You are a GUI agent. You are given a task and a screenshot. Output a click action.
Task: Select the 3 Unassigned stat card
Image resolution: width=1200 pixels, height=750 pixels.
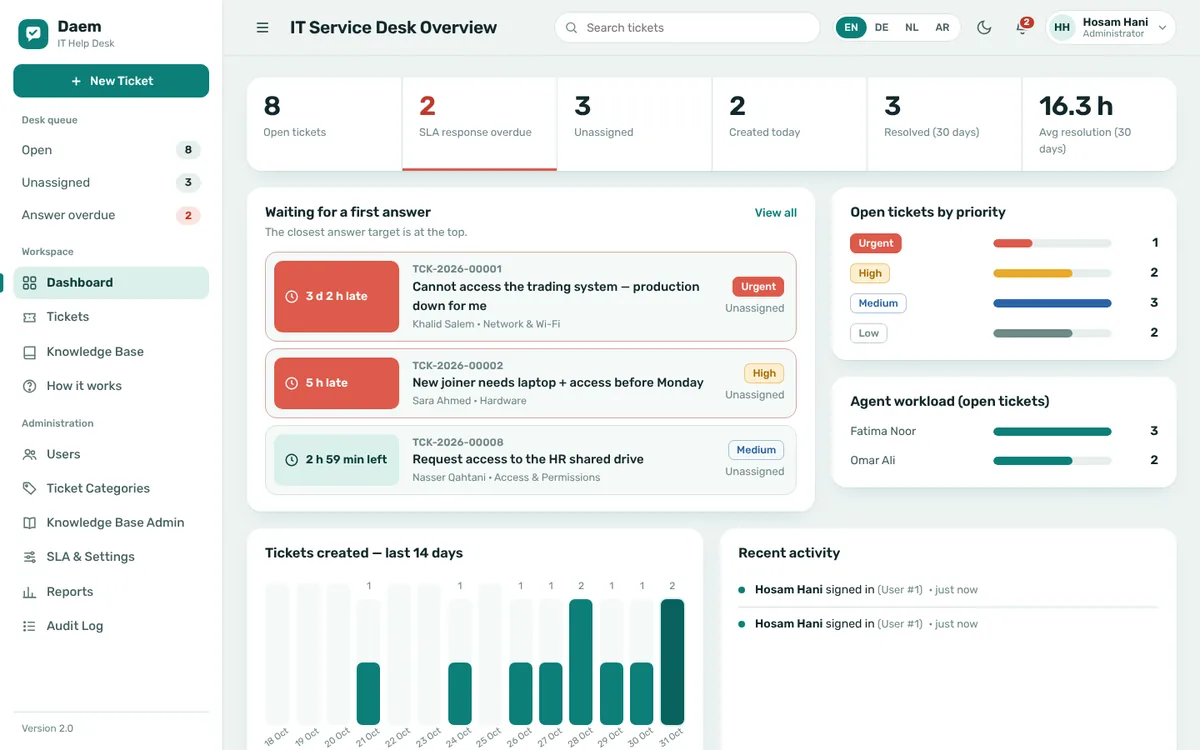pyautogui.click(x=634, y=124)
